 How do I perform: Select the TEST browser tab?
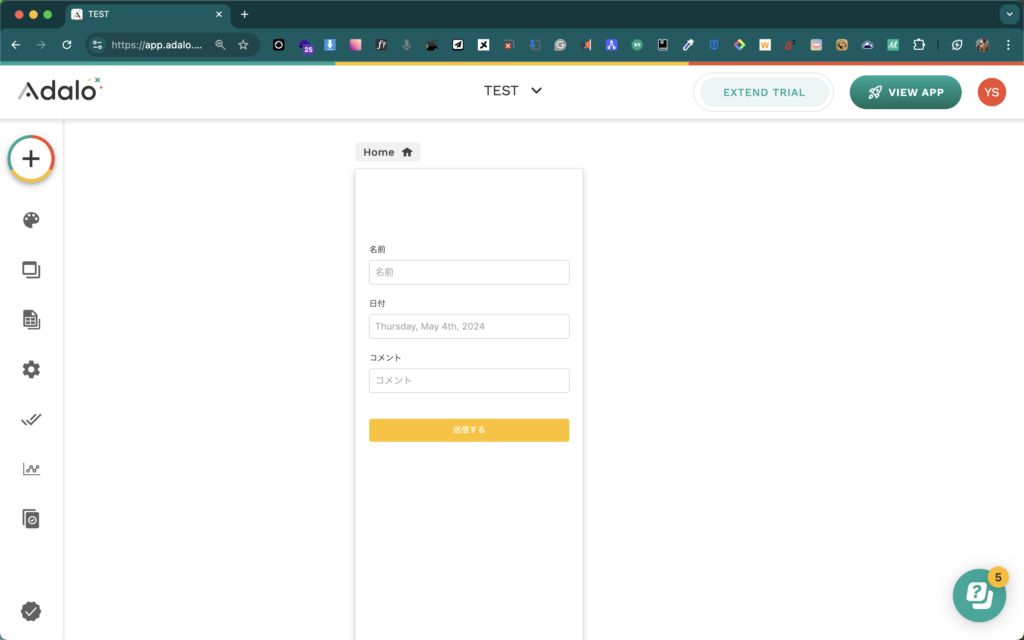click(x=148, y=14)
